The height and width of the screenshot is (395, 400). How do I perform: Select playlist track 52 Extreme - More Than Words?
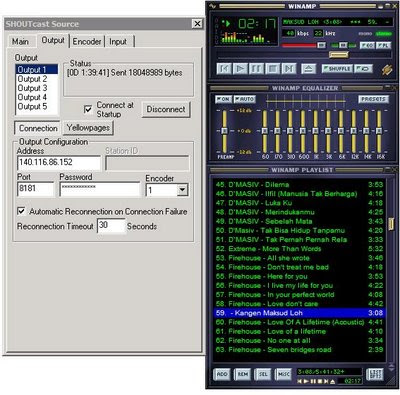[x=299, y=249]
